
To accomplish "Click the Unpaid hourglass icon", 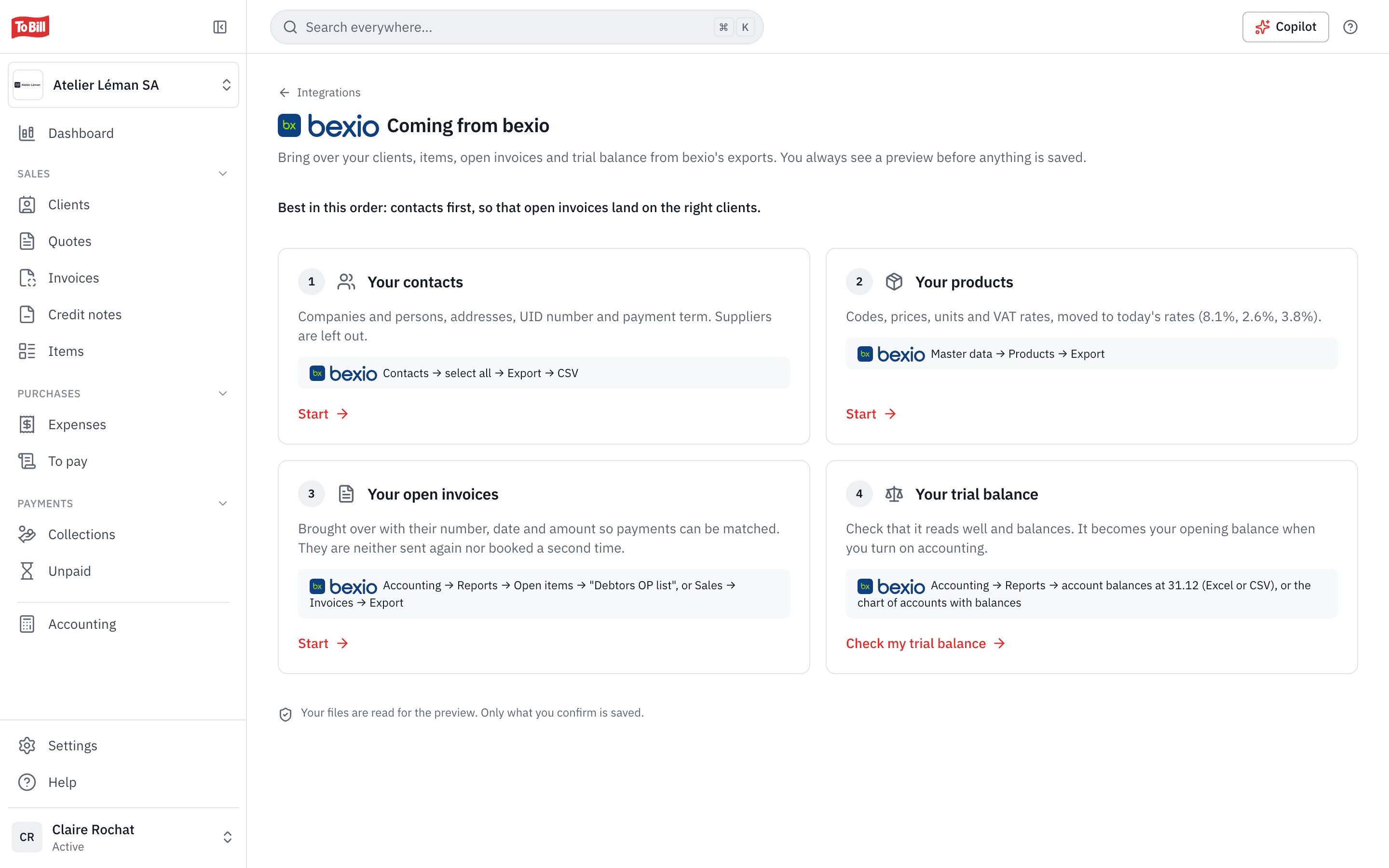I will click(x=27, y=571).
